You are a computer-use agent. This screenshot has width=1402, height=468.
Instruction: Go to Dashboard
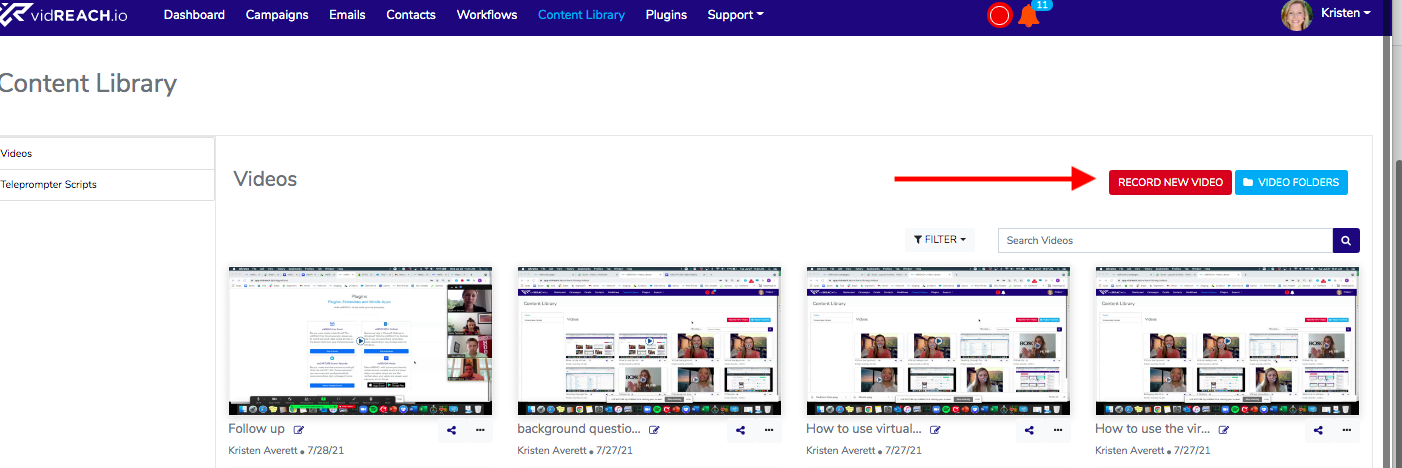coord(194,15)
